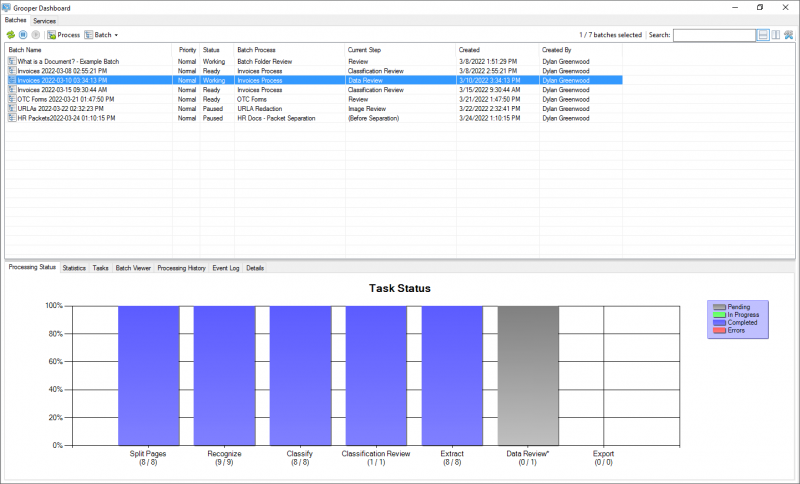Click the Classify completed bar
Screen dimensions: 800x484
301,376
